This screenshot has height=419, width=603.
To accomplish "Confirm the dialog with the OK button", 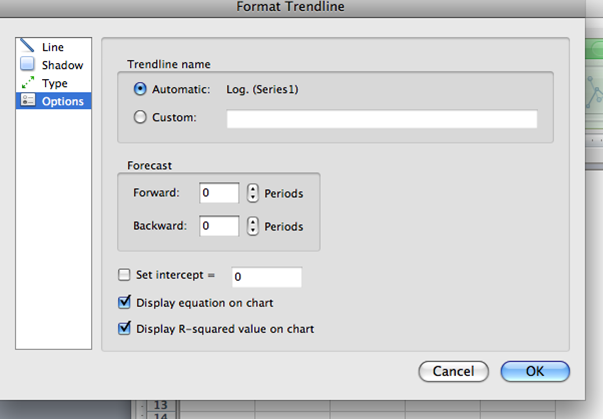I will click(534, 371).
